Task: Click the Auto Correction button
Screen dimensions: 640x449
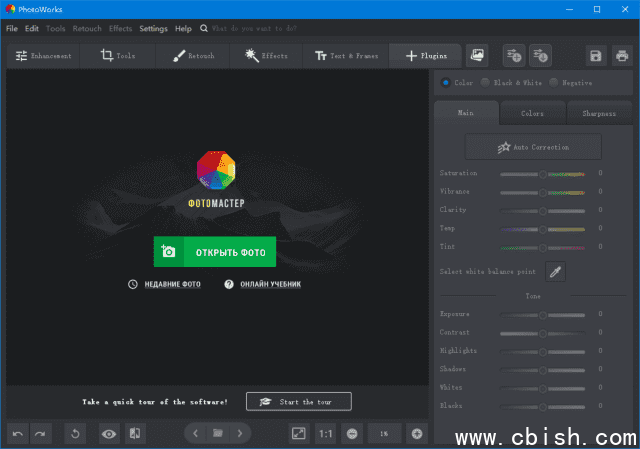Action: (x=533, y=147)
